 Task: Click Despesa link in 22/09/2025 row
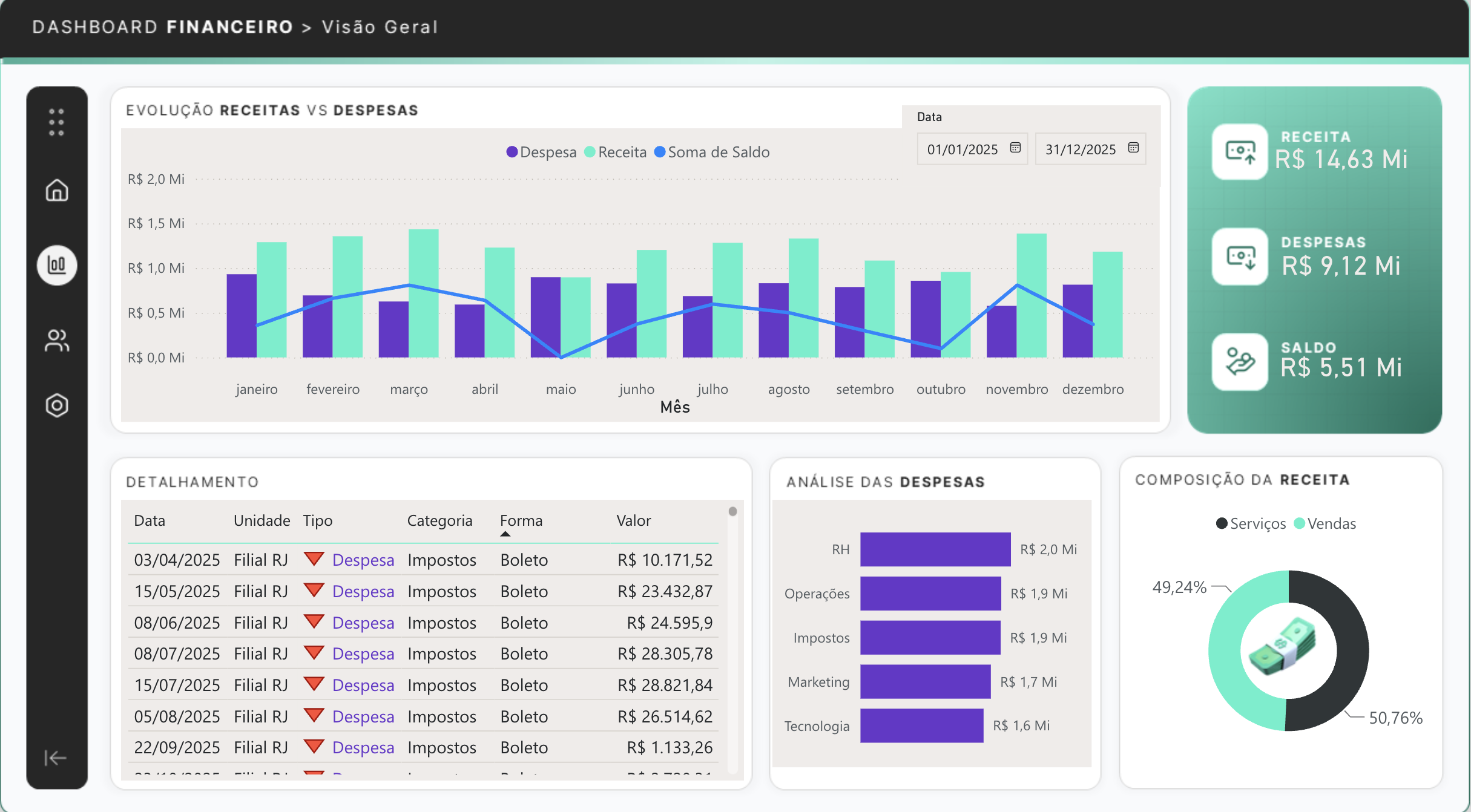coord(363,747)
